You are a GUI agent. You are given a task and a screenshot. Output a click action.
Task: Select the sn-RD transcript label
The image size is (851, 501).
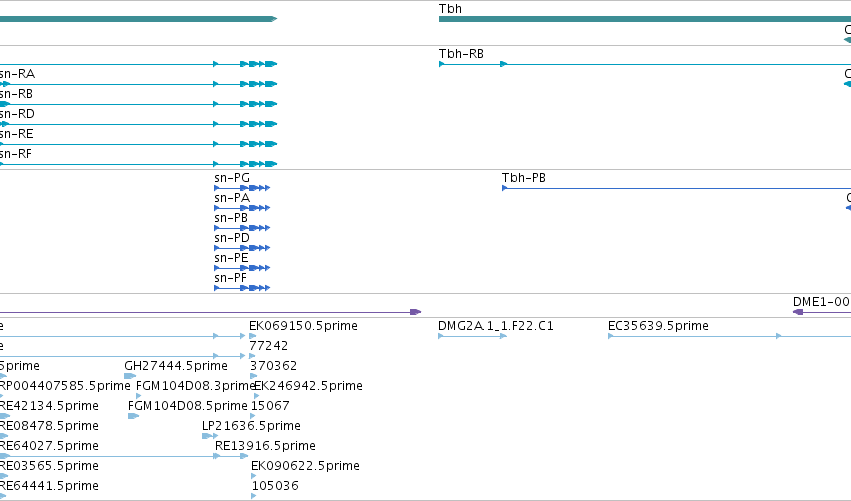pos(17,114)
